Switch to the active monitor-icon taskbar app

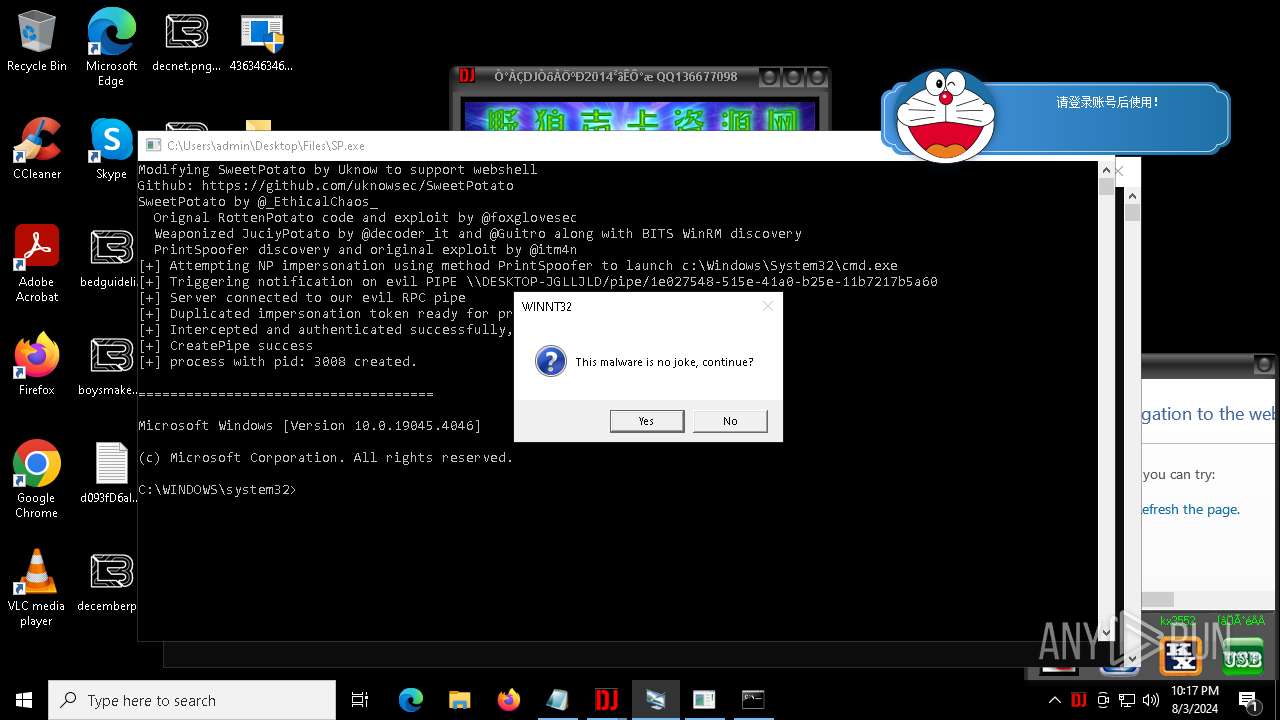coord(656,700)
